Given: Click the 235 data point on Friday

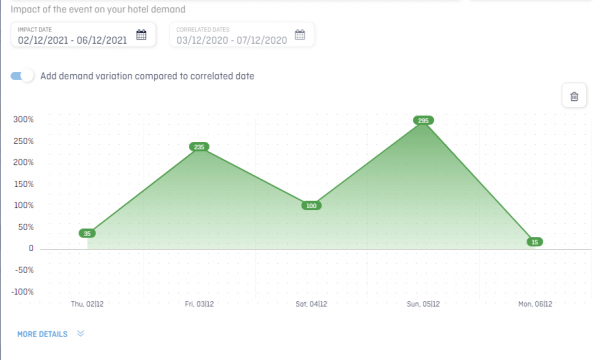Looking at the screenshot, I should click(199, 147).
